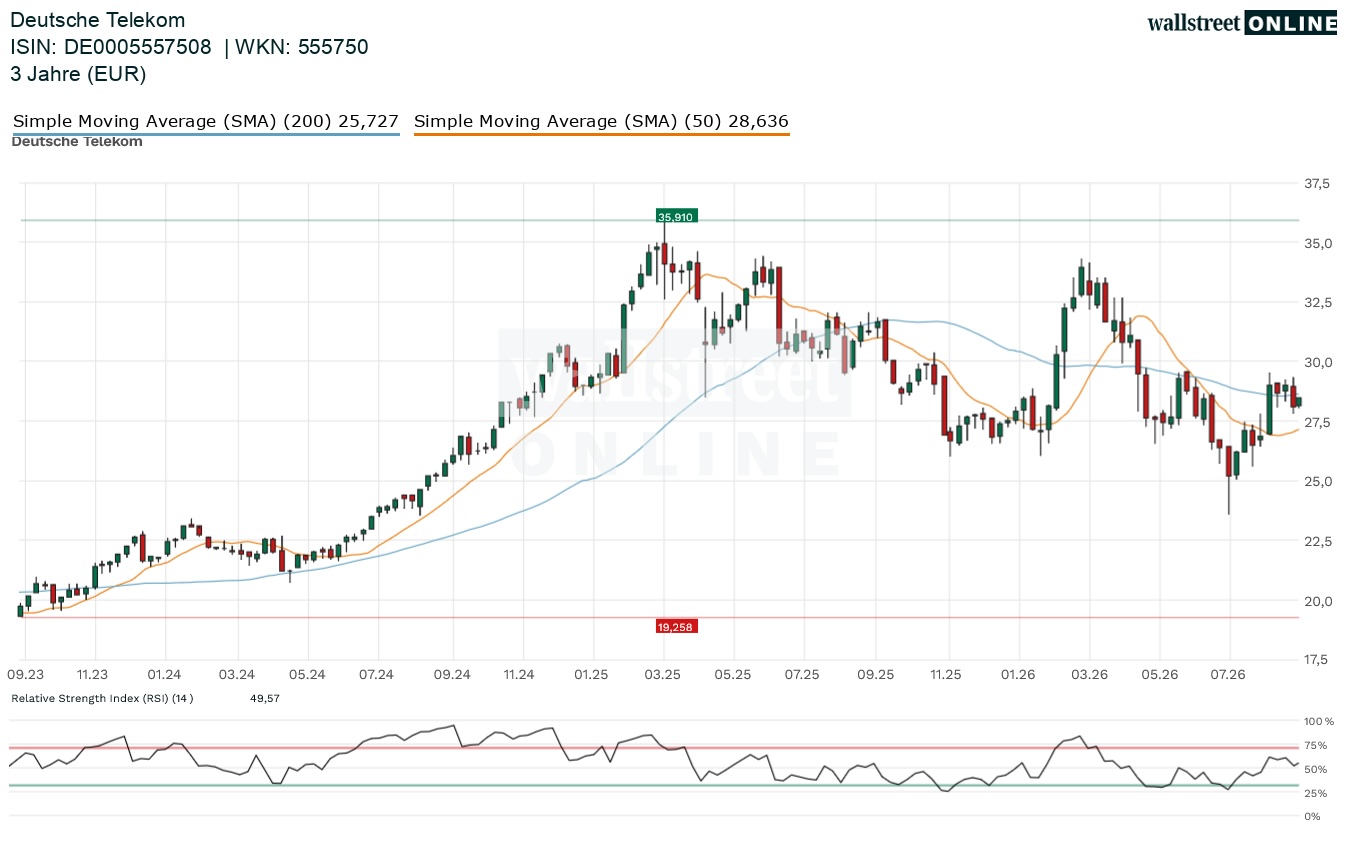The height and width of the screenshot is (843, 1349).
Task: Click the 07.26 date axis label
Action: click(1227, 675)
